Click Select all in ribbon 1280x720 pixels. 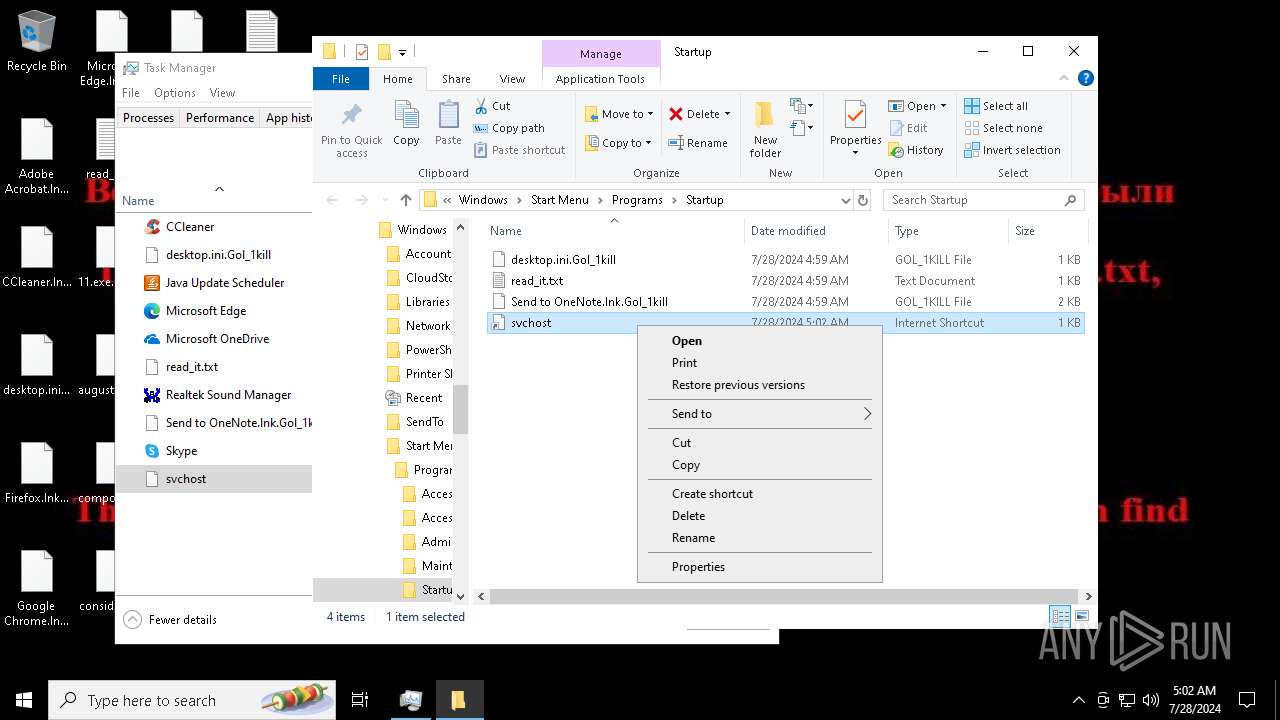(996, 106)
